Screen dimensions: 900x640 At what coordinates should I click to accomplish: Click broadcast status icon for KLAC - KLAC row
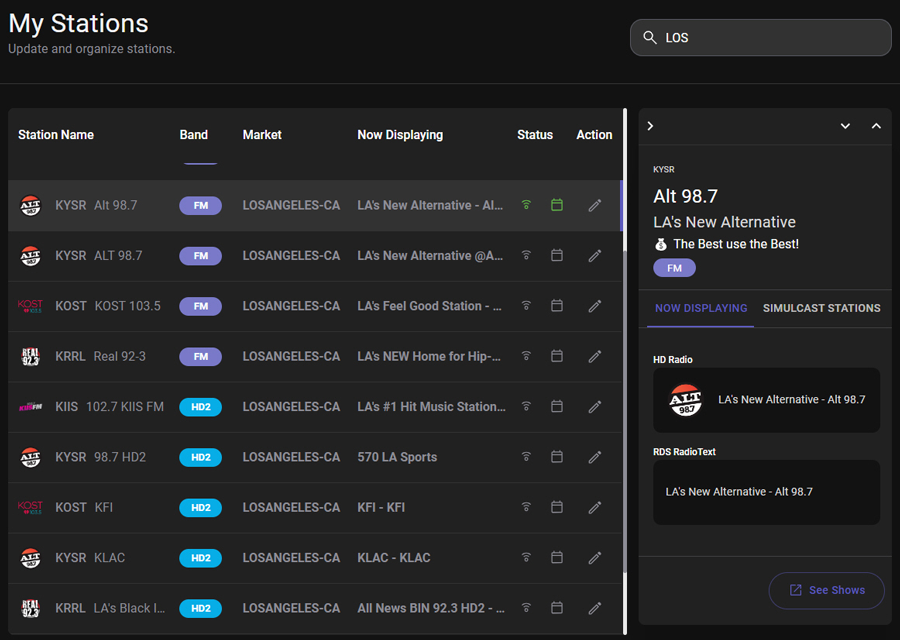coord(526,557)
